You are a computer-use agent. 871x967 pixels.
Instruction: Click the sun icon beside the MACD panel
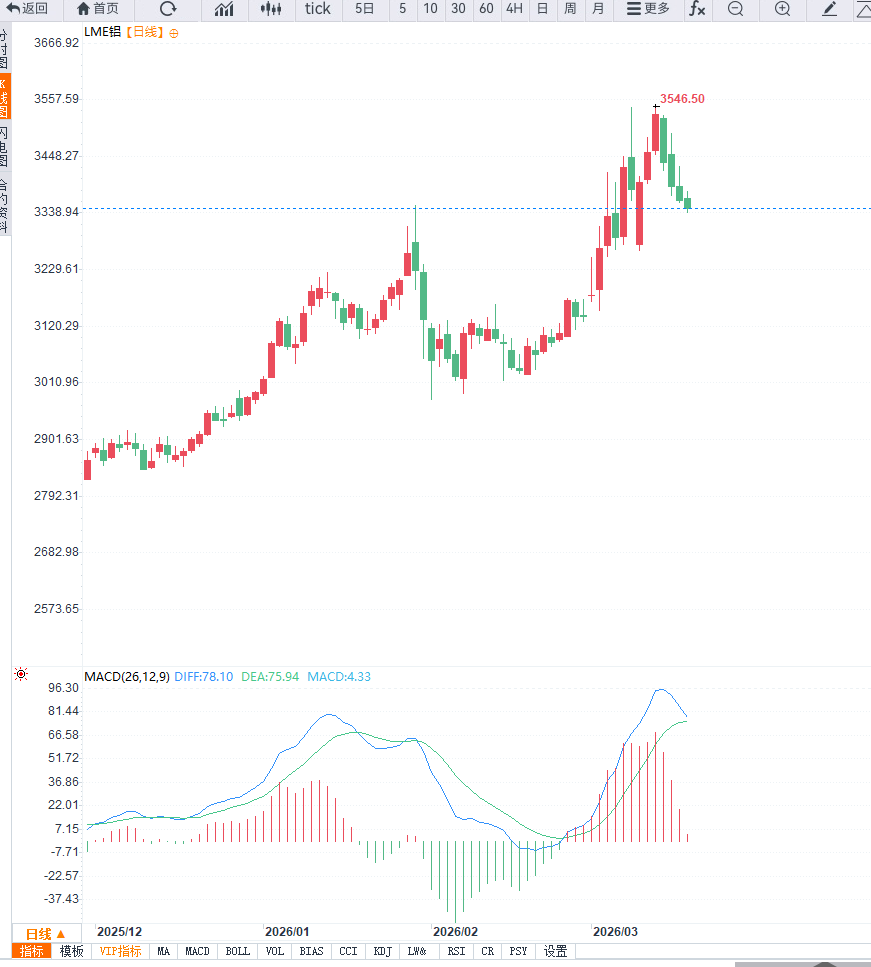21,675
